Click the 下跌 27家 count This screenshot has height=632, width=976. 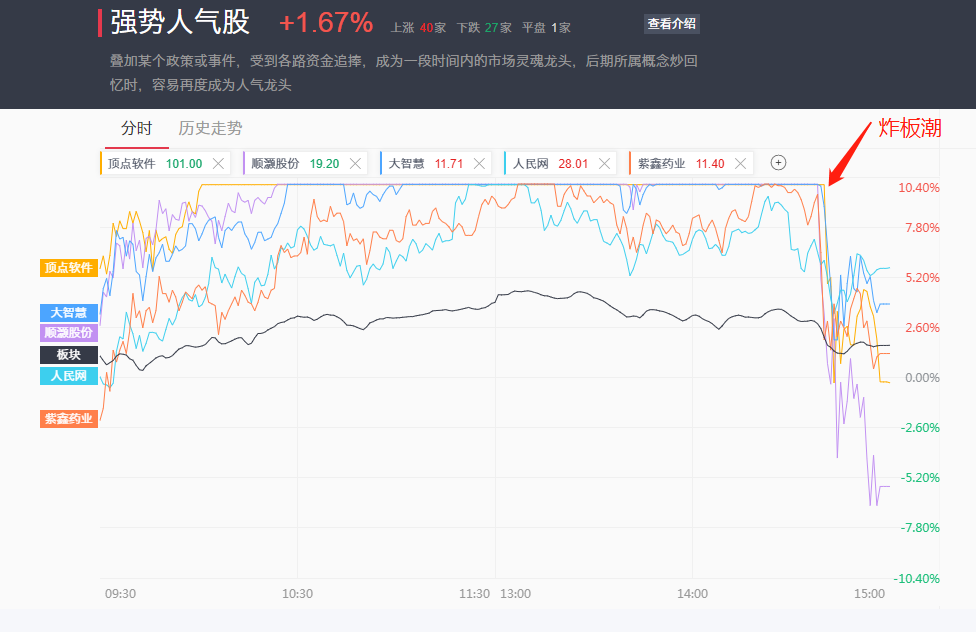(x=483, y=28)
